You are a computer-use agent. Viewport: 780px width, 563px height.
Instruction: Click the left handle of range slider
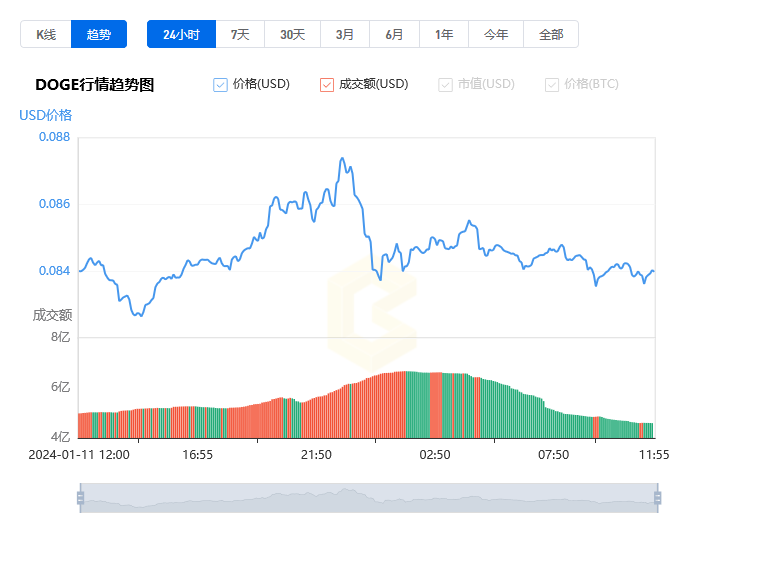click(x=80, y=498)
